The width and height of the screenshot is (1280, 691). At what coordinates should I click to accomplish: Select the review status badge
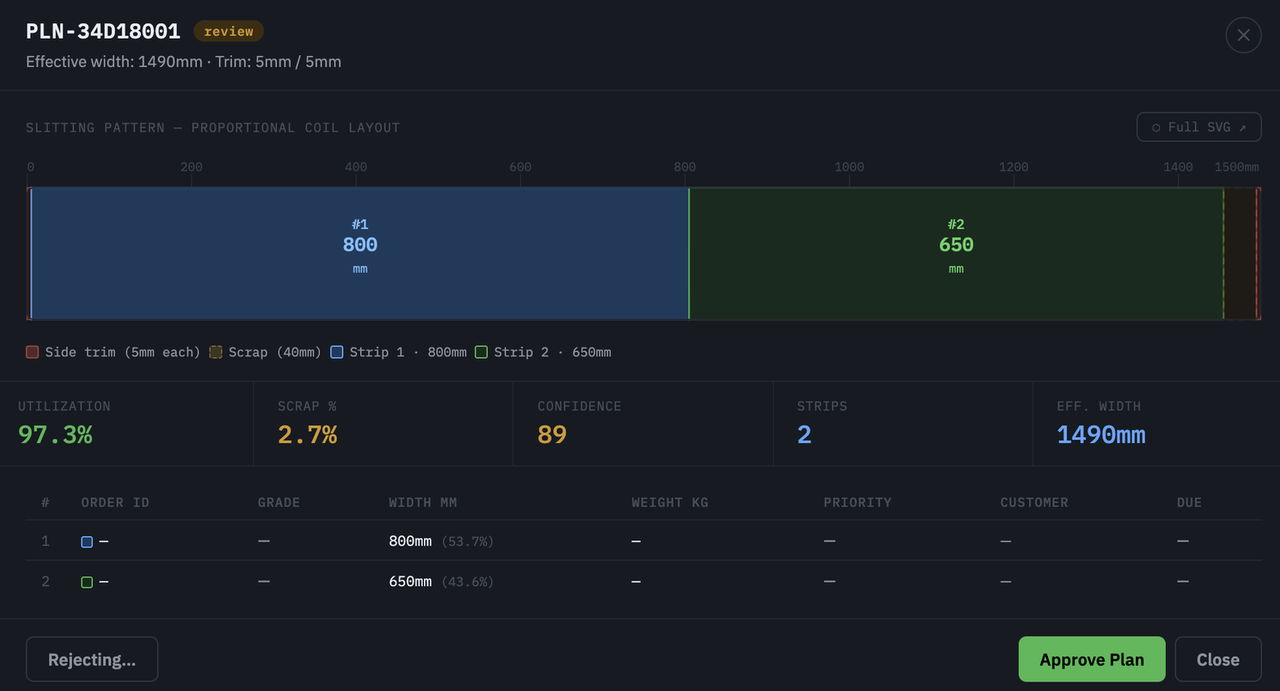point(229,31)
